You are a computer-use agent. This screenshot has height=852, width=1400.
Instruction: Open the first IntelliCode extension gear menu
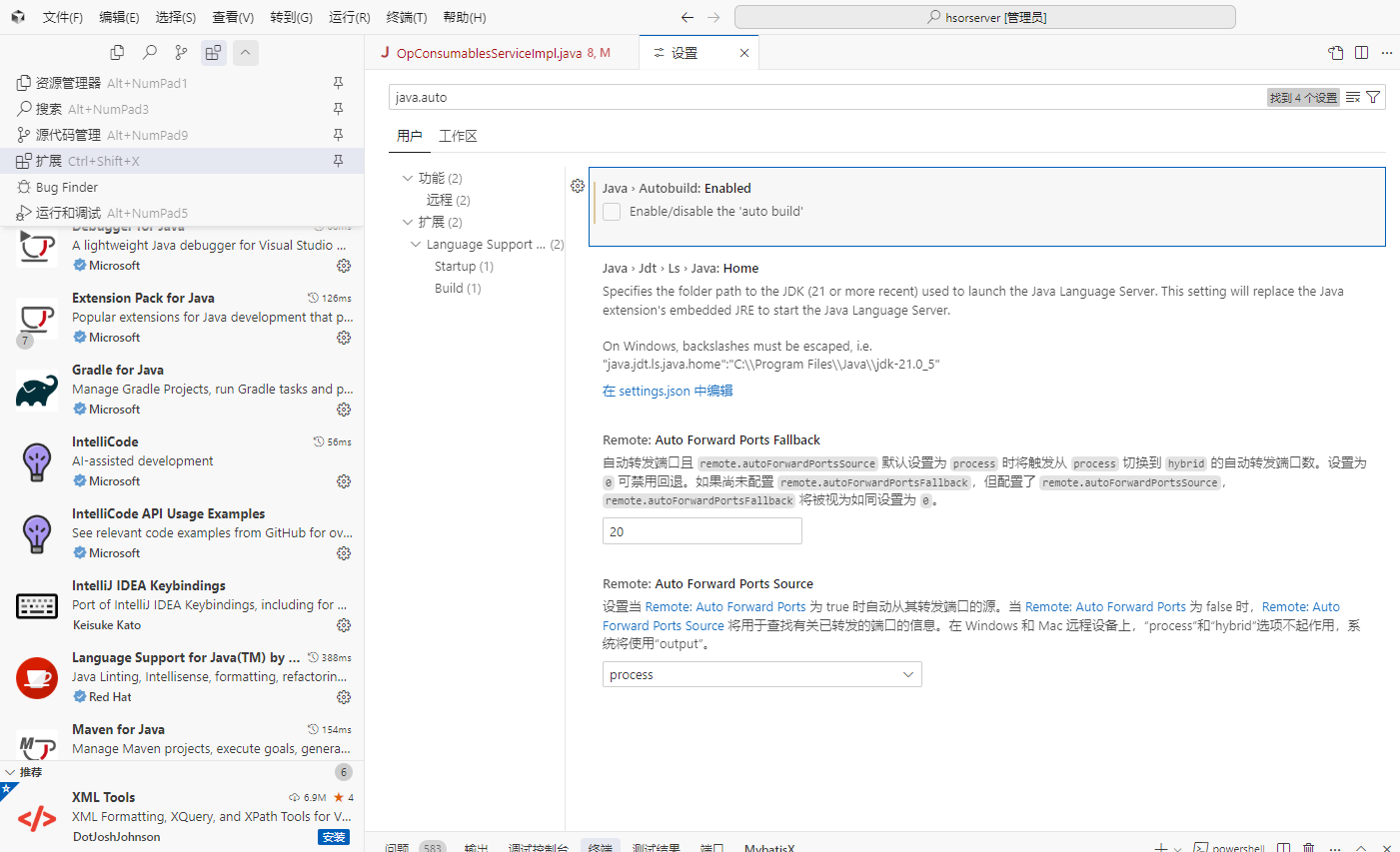click(344, 481)
